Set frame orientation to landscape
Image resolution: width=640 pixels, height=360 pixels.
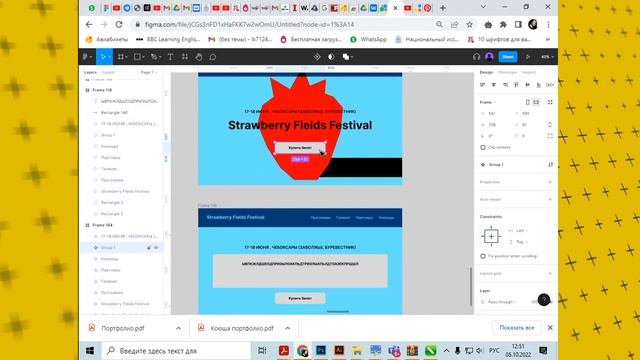(x=536, y=102)
